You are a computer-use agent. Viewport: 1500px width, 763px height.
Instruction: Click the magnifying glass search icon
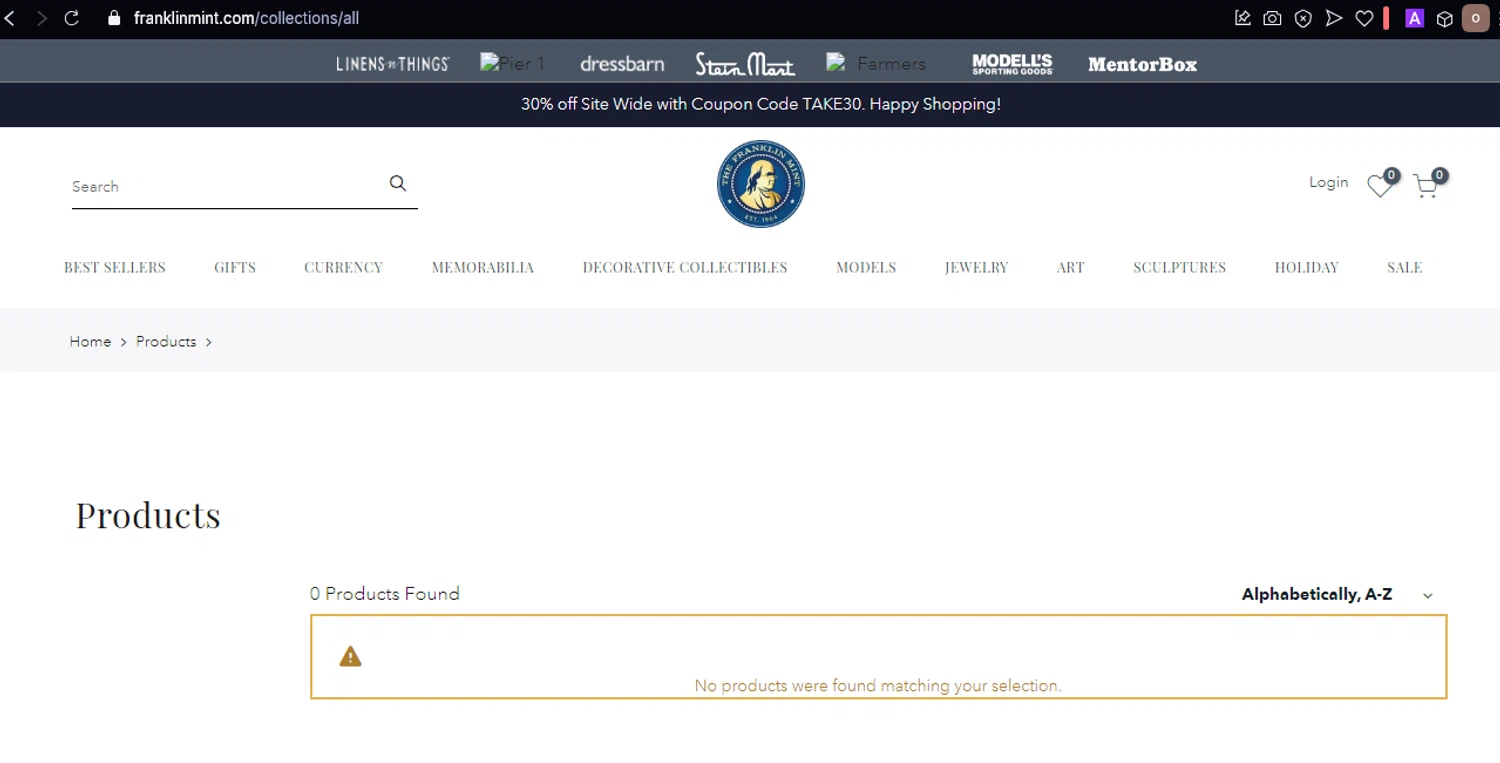(x=398, y=183)
